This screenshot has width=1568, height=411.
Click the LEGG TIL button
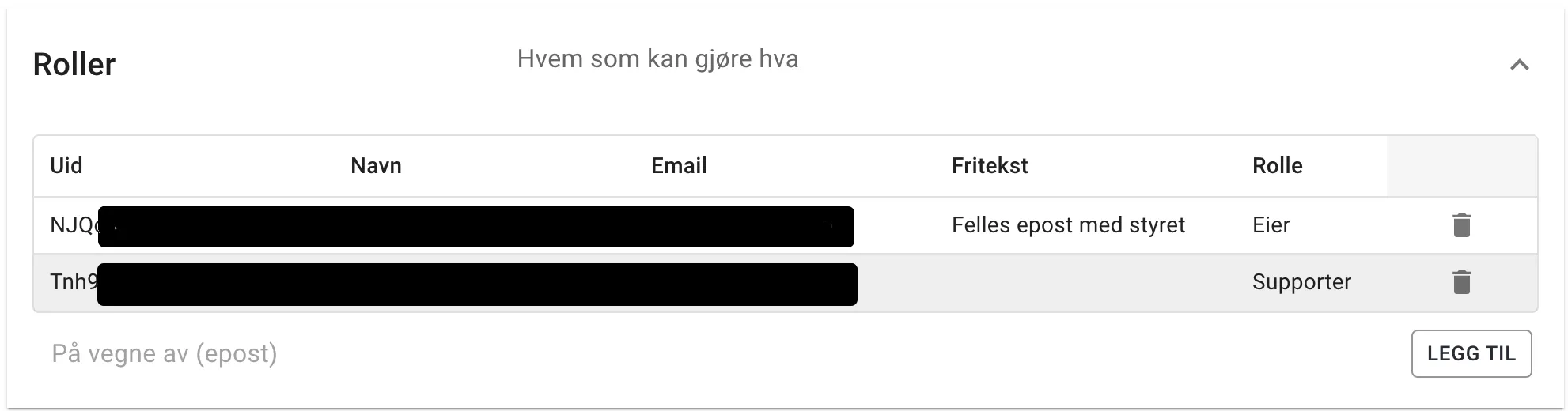[1471, 353]
